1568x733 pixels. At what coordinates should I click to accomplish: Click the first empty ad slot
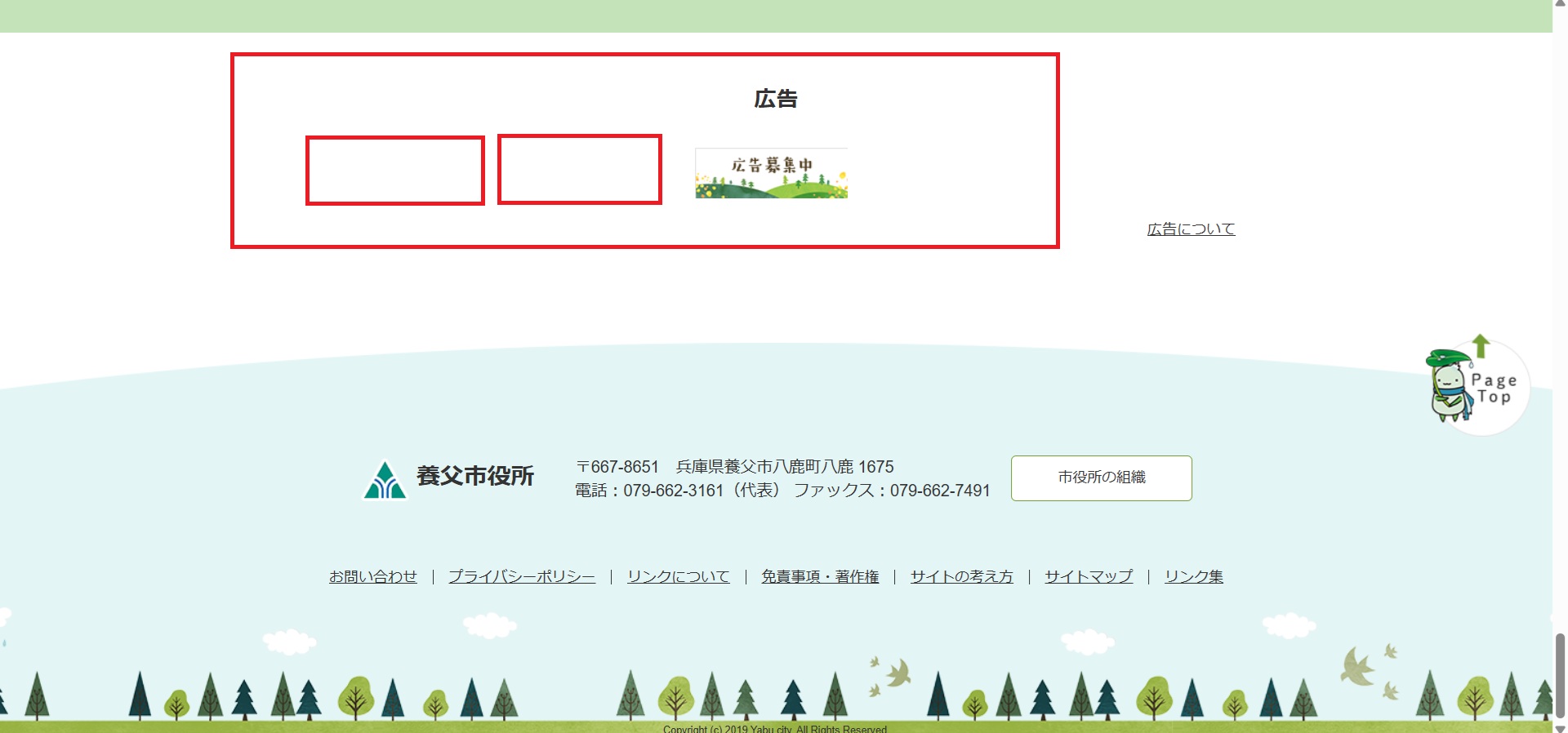(x=395, y=171)
